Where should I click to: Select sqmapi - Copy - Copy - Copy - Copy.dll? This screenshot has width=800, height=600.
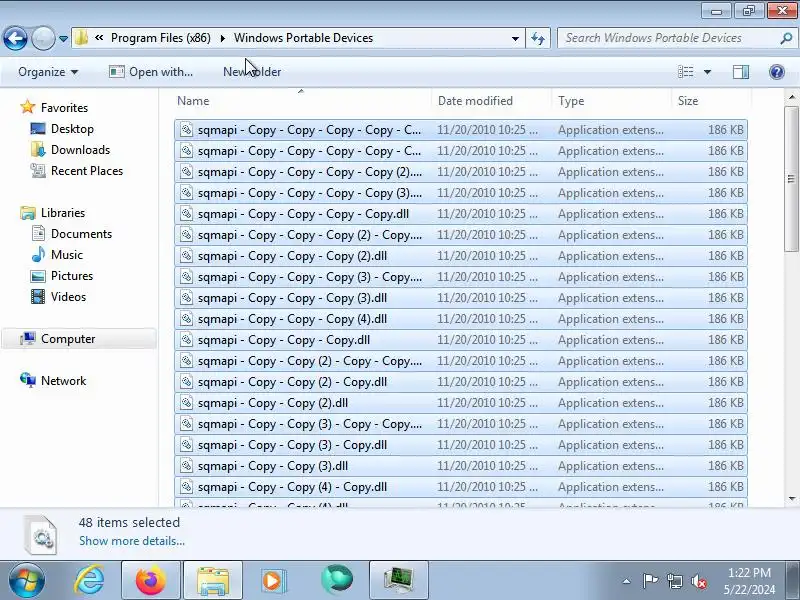click(x=461, y=214)
